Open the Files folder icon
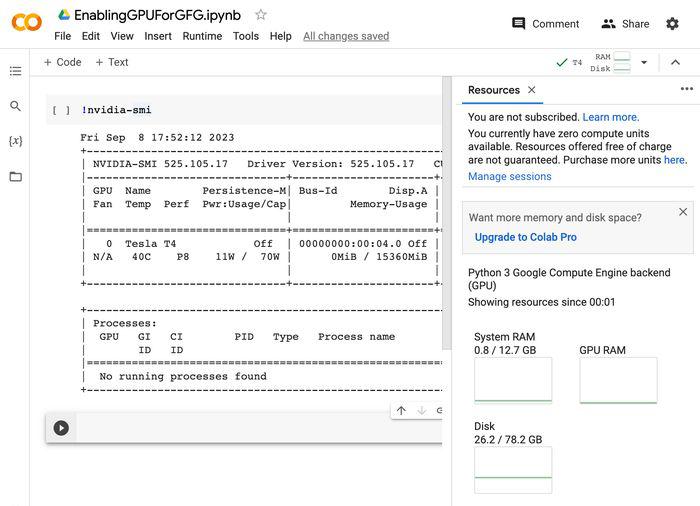The height and width of the screenshot is (506, 700). click(15, 176)
